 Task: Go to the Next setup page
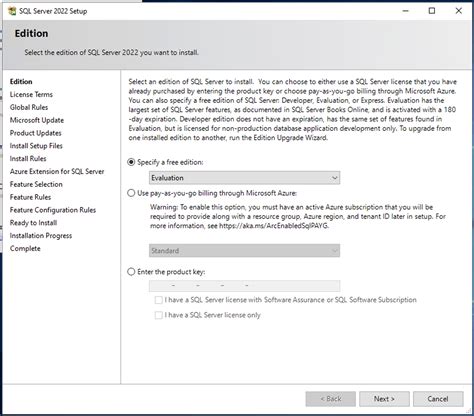click(384, 399)
